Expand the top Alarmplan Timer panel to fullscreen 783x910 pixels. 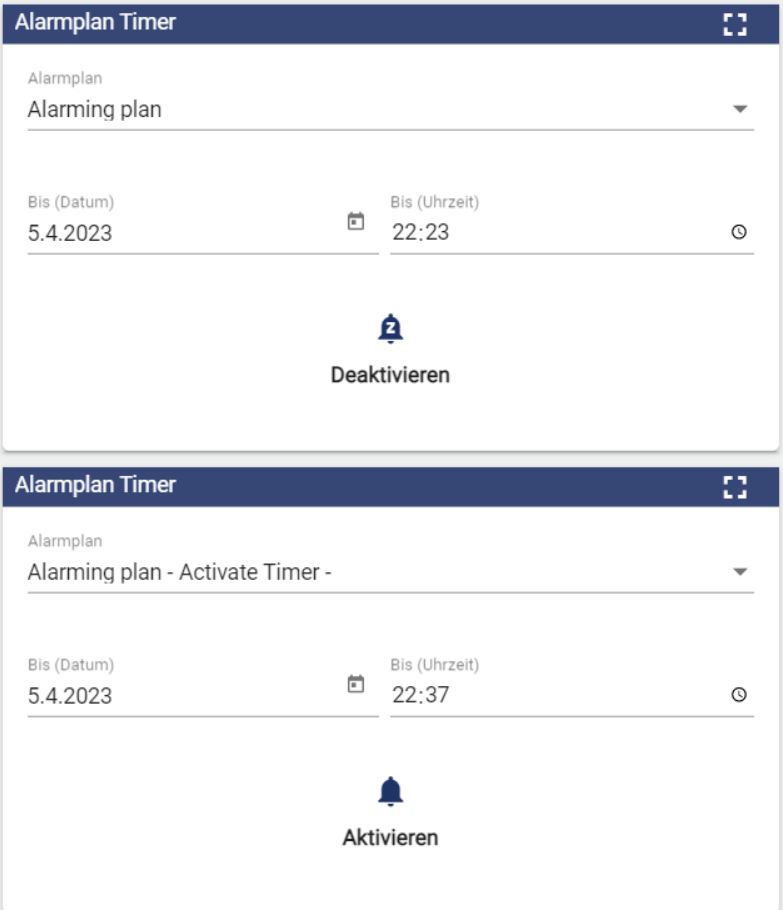(x=735, y=24)
